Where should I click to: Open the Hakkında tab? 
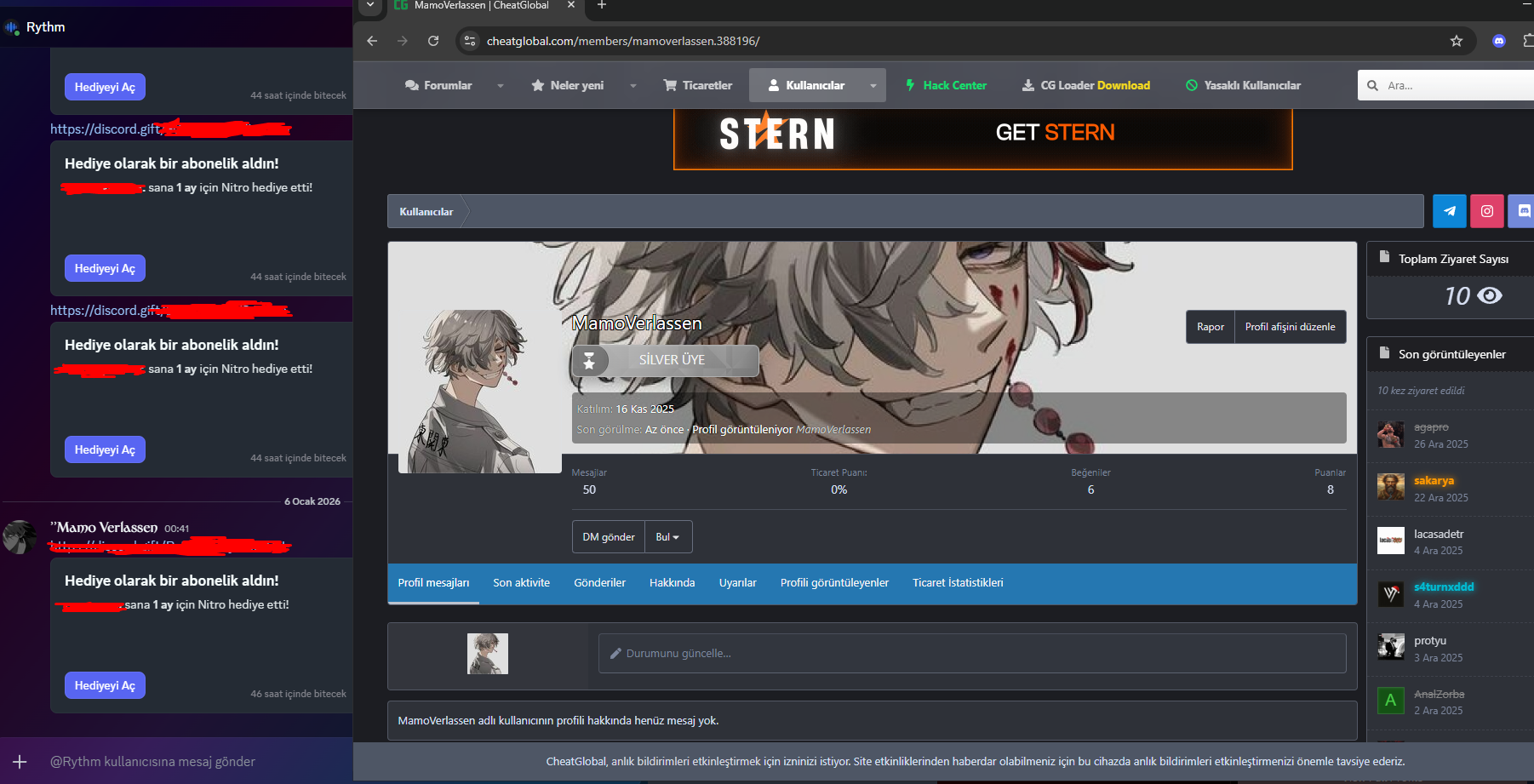(x=673, y=583)
